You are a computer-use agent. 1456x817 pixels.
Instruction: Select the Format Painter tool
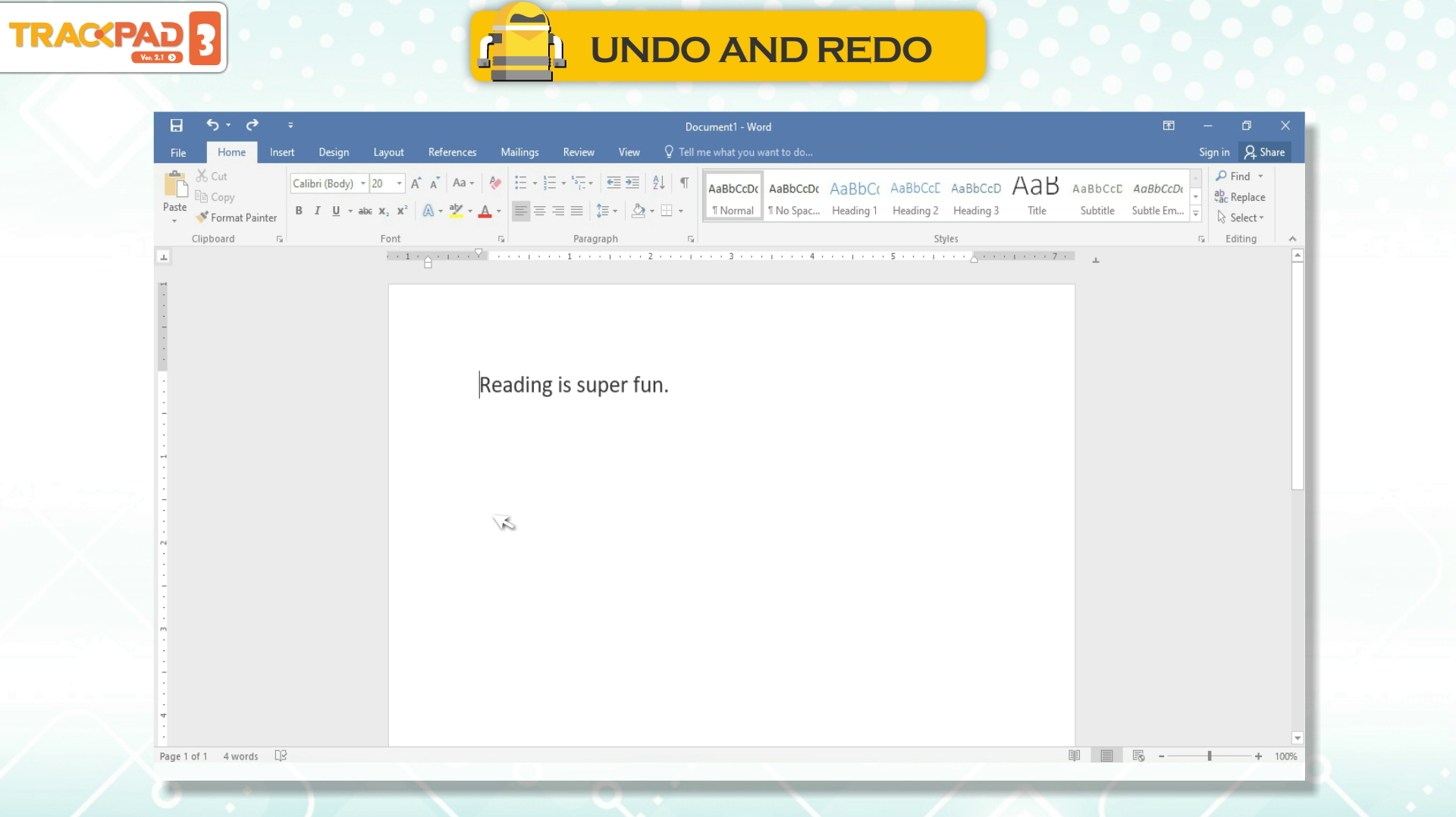[236, 218]
